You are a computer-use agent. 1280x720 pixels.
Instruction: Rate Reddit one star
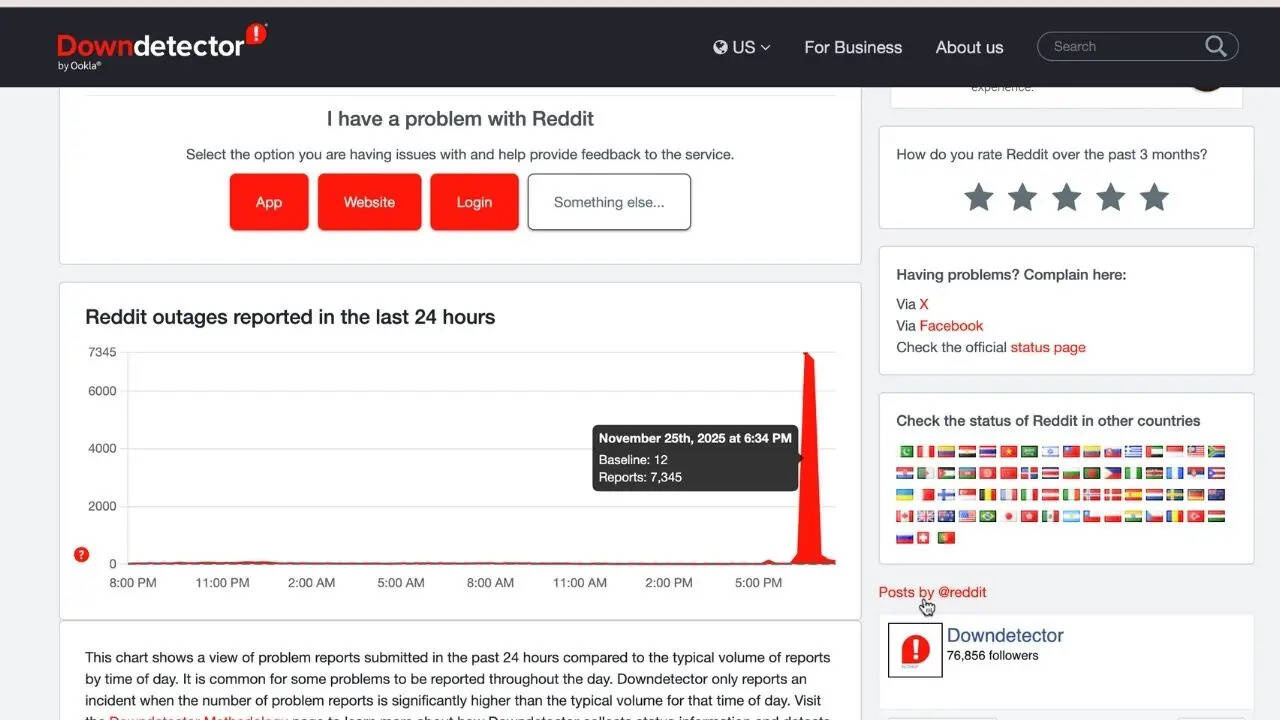point(978,197)
